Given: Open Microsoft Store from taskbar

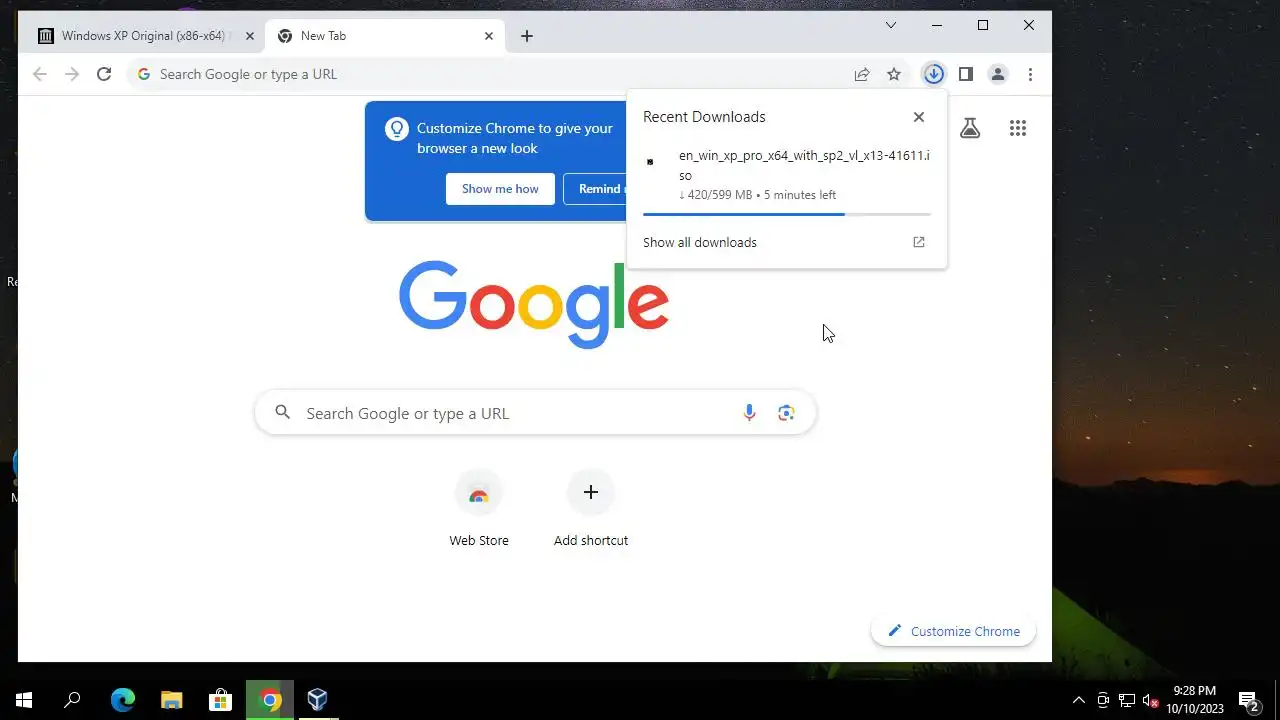Looking at the screenshot, I should click(220, 700).
